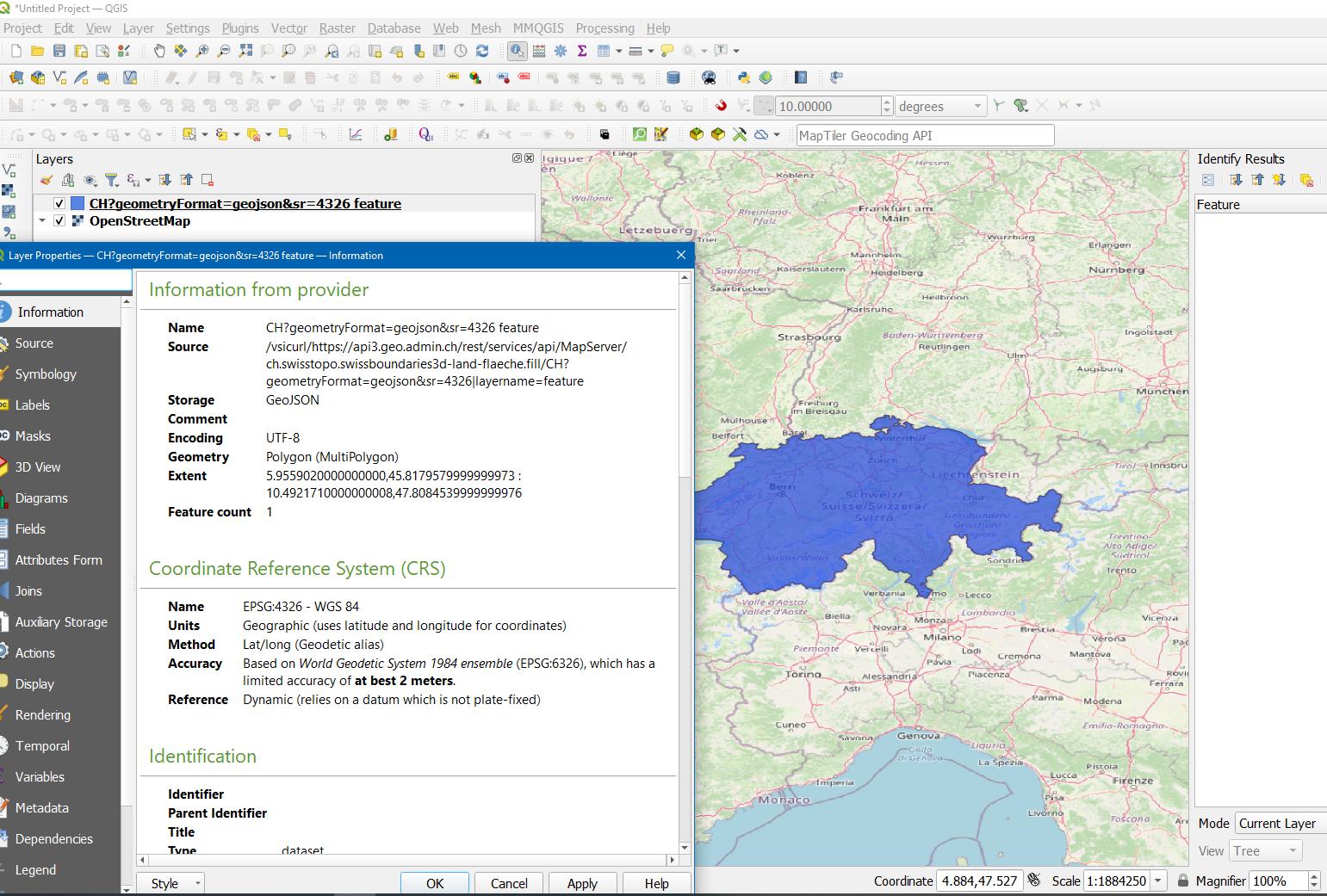The width and height of the screenshot is (1327, 896).
Task: Open the Temporal Controller clock icon
Action: click(461, 51)
